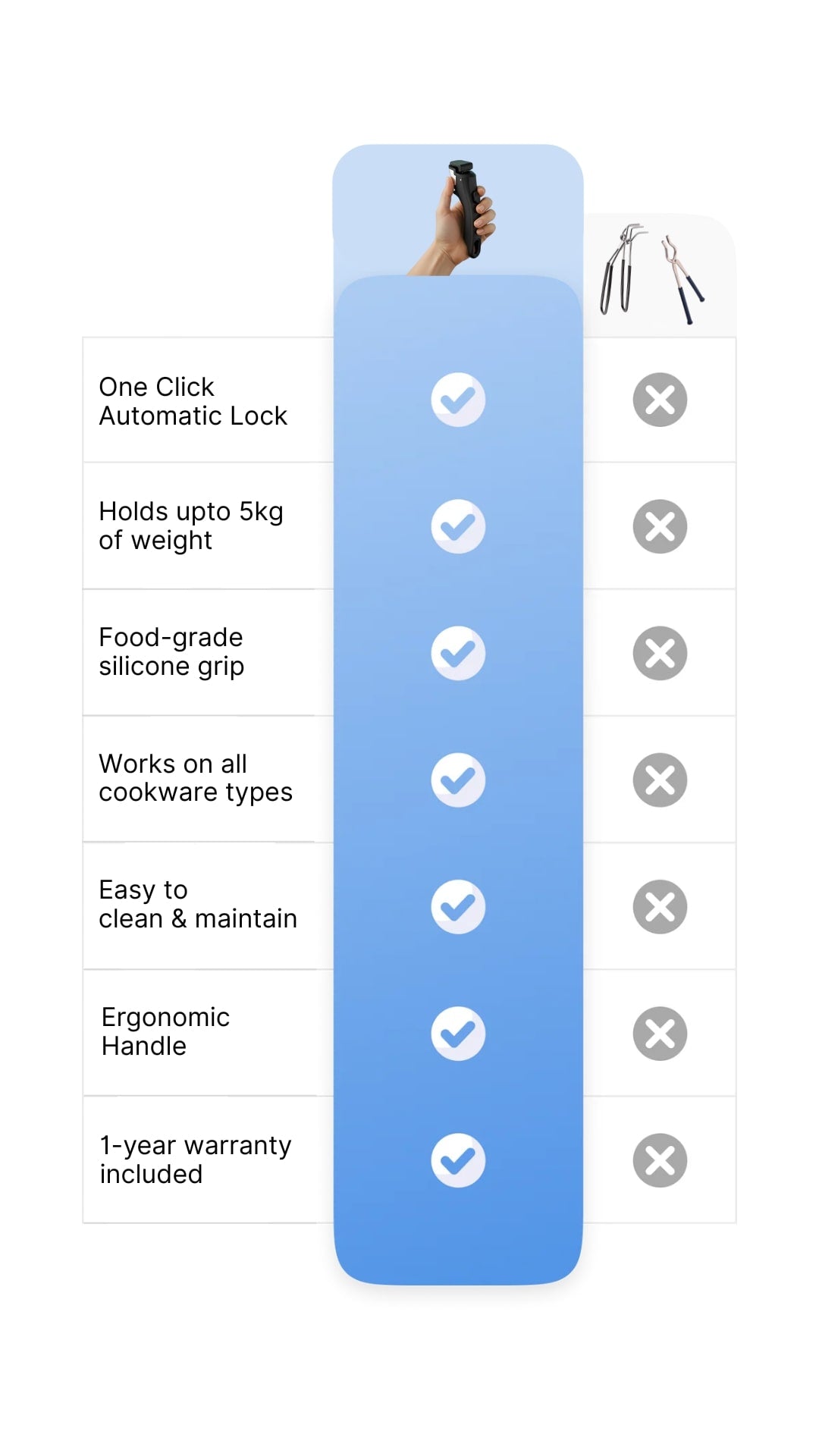Screen dimensions: 819x1456
Task: Click checkmark for Easy to clean & maintain
Action: click(458, 906)
